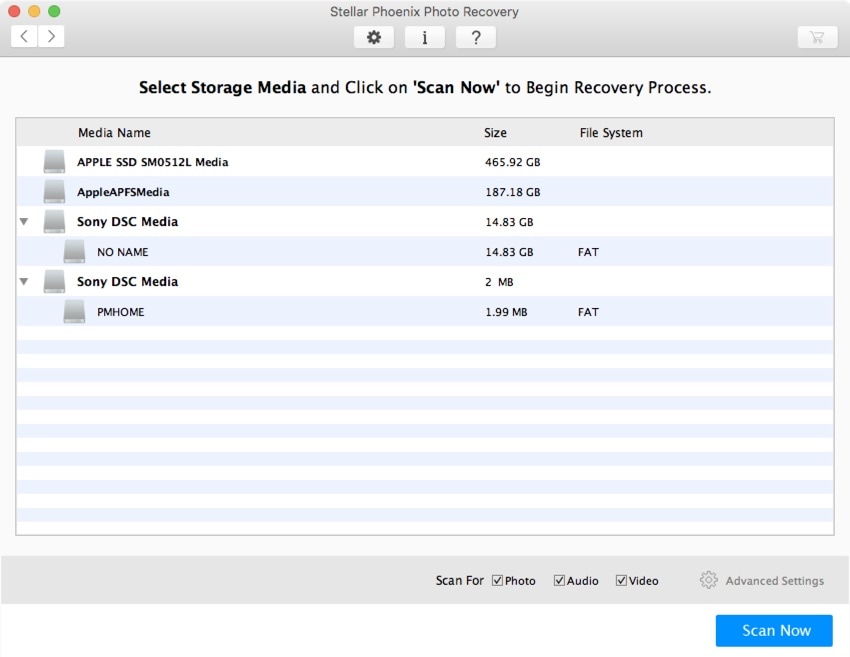Select the NO NAME volume

click(x=425, y=252)
